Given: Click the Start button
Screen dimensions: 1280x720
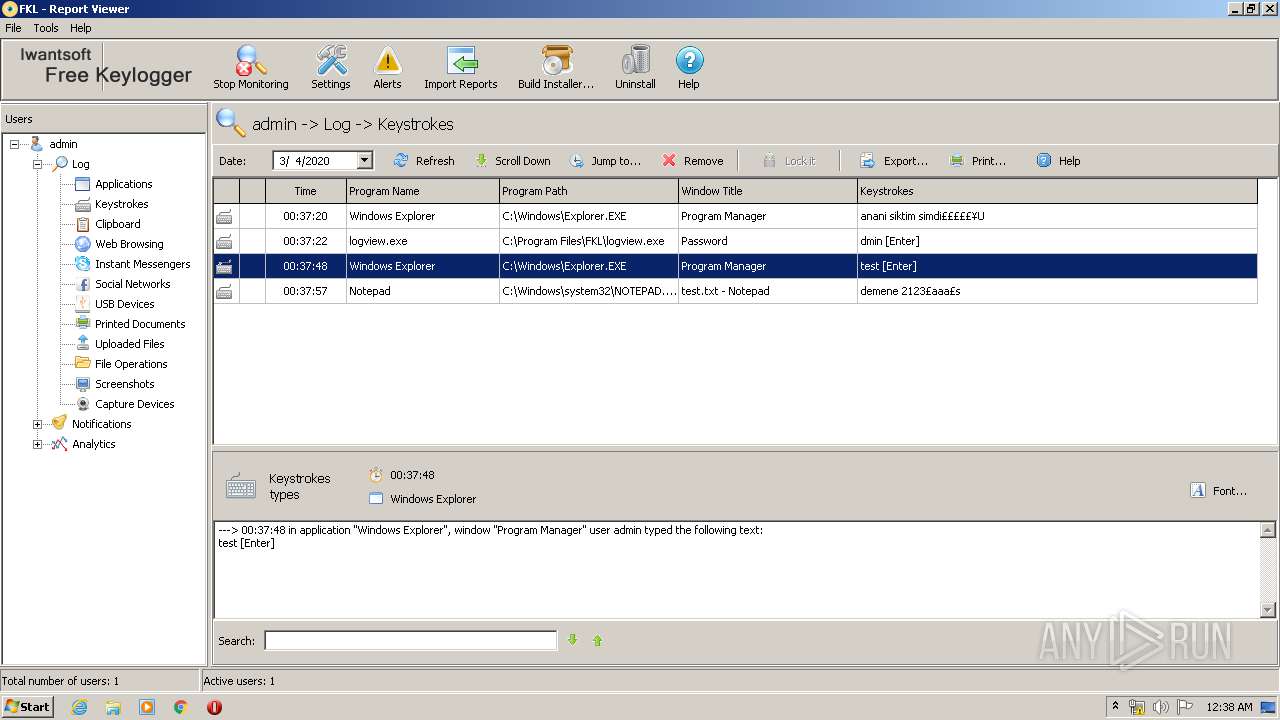Looking at the screenshot, I should click(28, 706).
